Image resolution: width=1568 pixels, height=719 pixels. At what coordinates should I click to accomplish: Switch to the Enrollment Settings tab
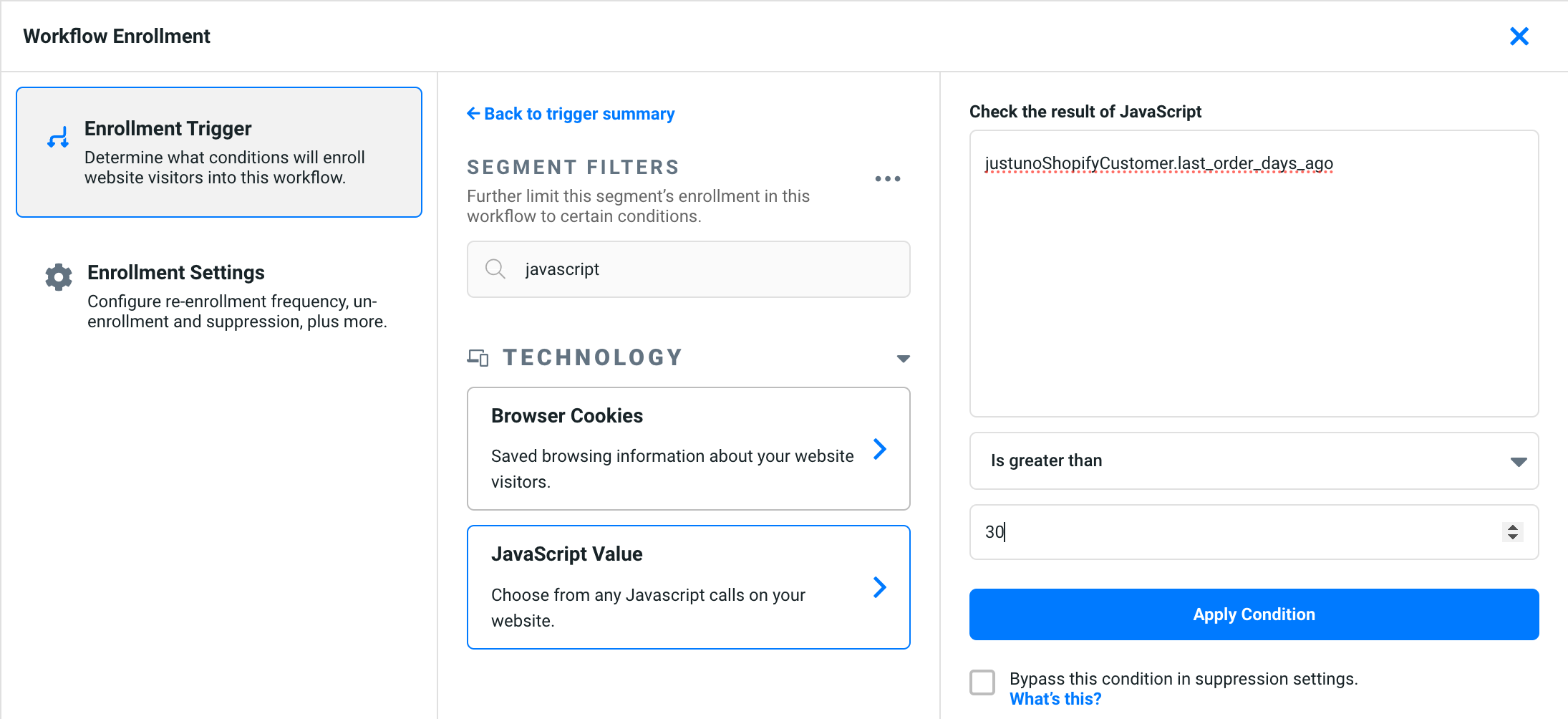(219, 296)
